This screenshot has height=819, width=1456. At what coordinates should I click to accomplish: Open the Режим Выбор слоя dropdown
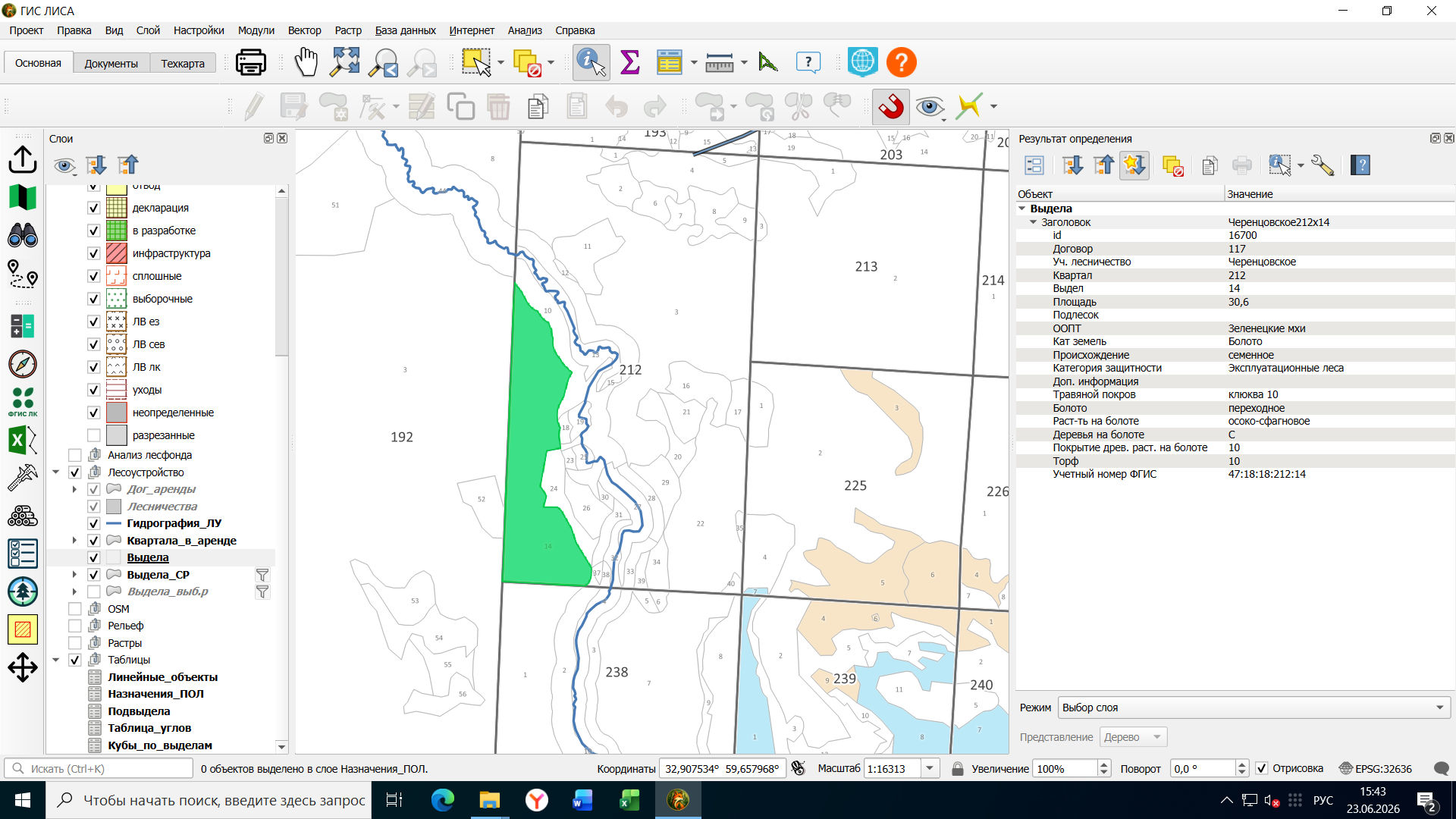coord(1254,708)
